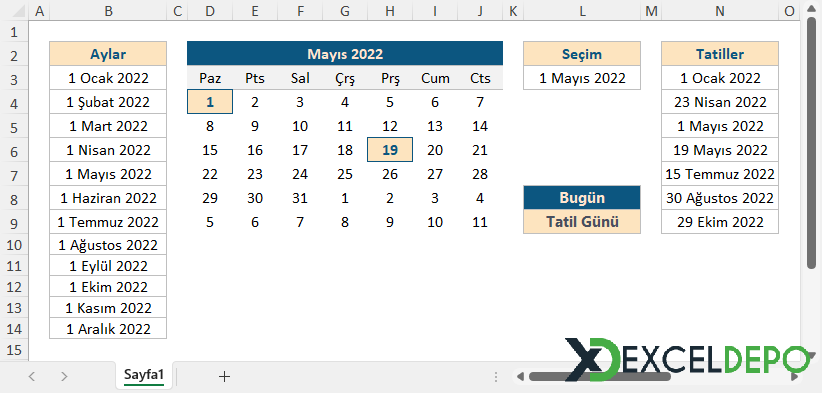Open the Sayfa1 sheet tab

tap(144, 375)
